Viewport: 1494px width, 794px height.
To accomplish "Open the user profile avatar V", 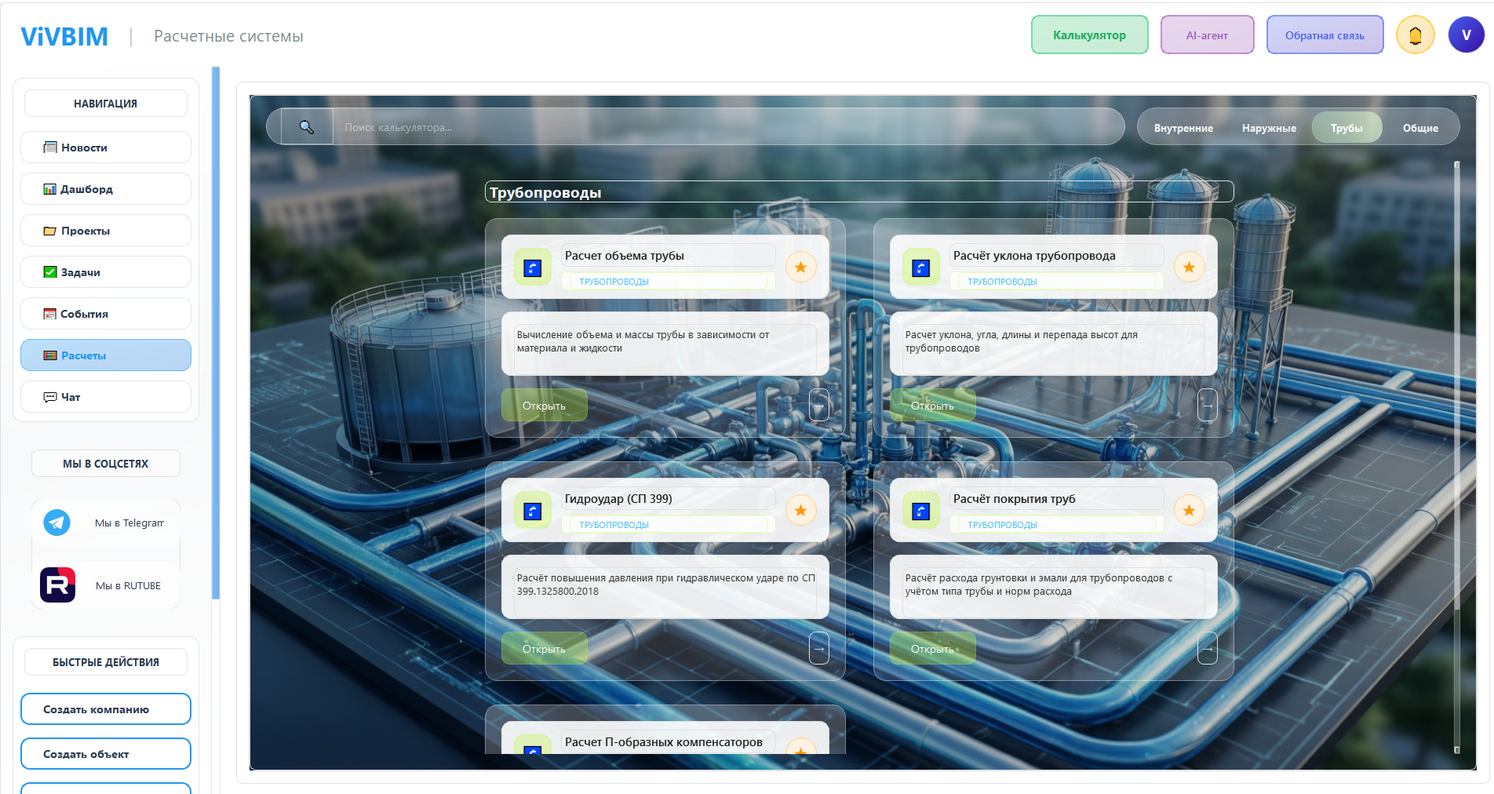I will coord(1466,35).
